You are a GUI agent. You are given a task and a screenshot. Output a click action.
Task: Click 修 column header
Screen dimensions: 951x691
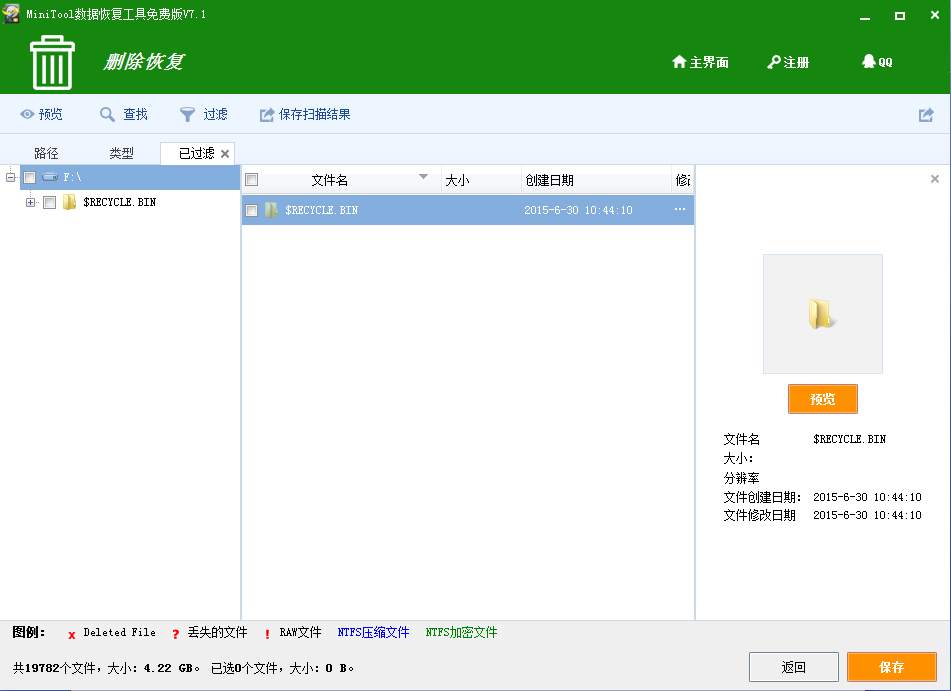pyautogui.click(x=682, y=180)
